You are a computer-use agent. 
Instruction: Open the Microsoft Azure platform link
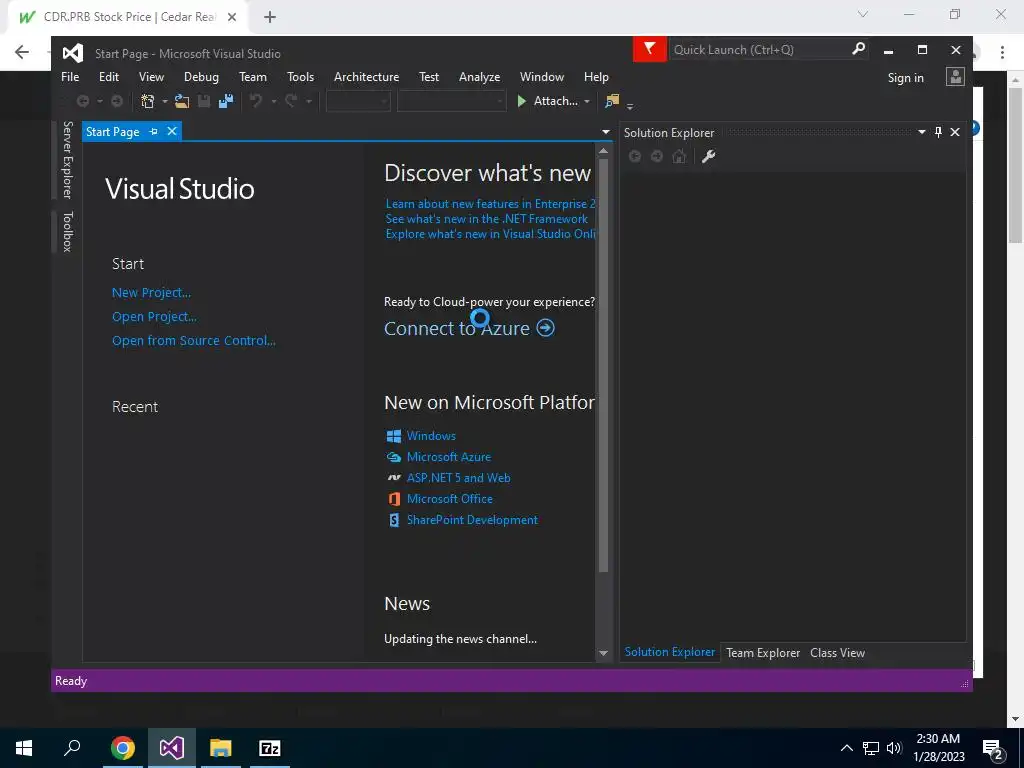[x=449, y=457]
